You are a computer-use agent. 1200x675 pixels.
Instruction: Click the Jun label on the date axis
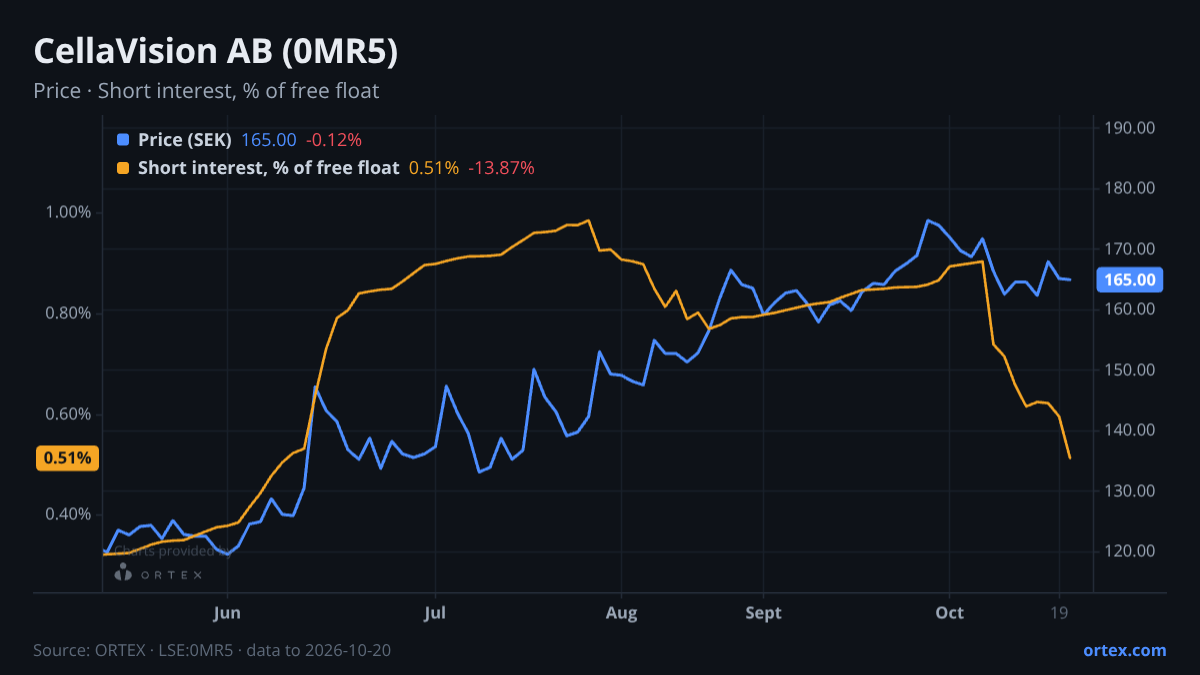tap(228, 612)
